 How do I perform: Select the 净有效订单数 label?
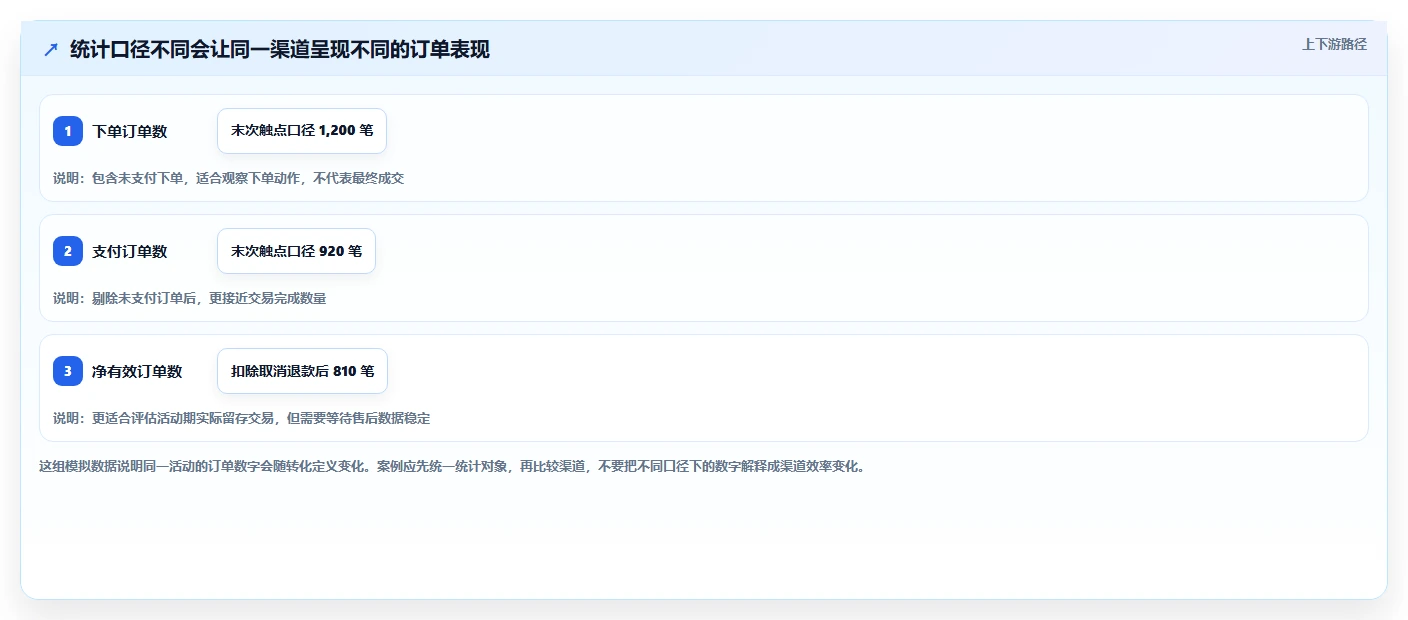coord(137,371)
